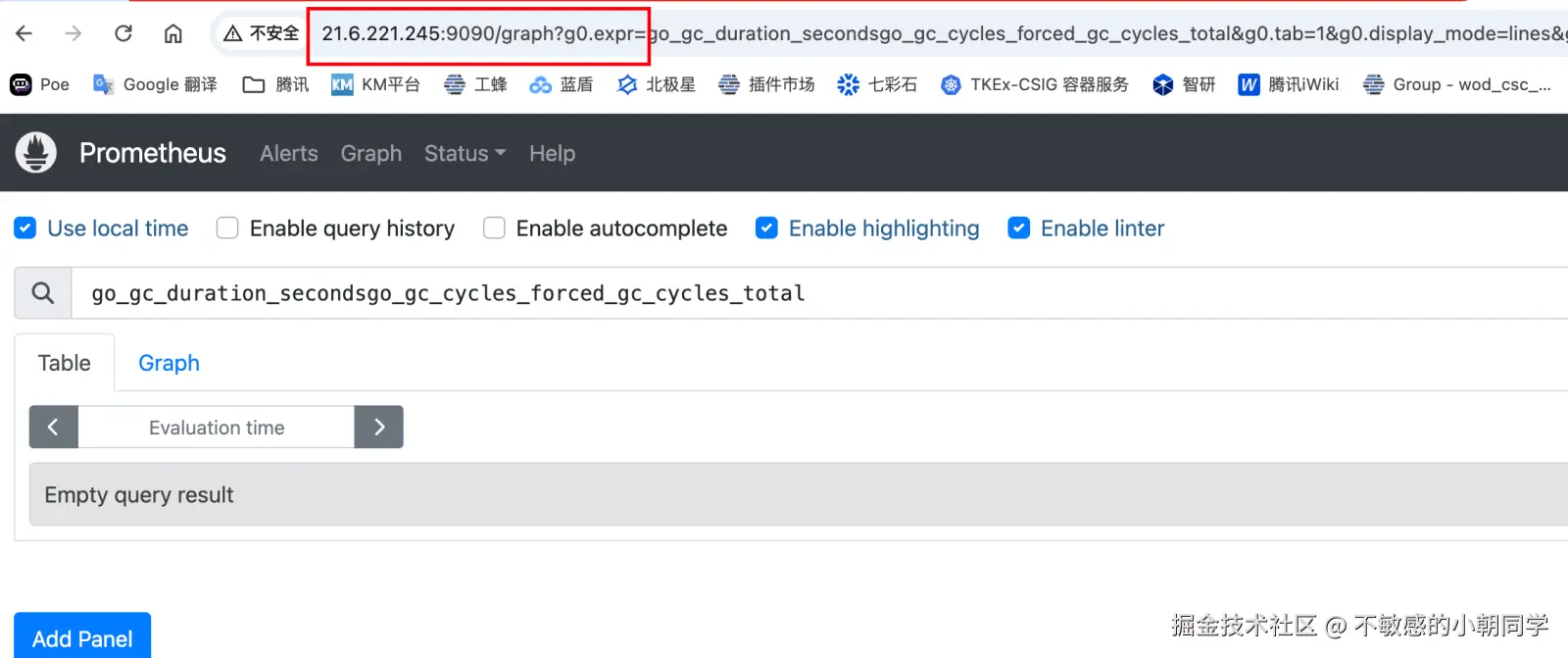This screenshot has height=658, width=1568.
Task: Open the 腾讯iWiki bookmark
Action: [1289, 84]
